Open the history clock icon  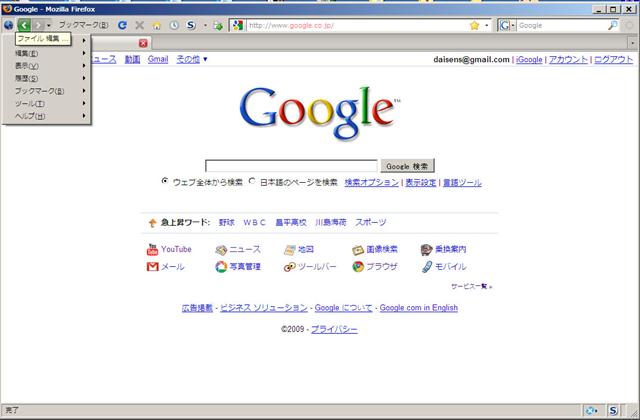pyautogui.click(x=175, y=24)
